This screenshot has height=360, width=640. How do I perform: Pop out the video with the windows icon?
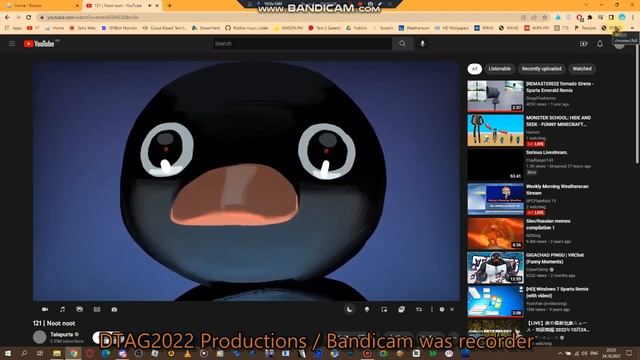402,309
